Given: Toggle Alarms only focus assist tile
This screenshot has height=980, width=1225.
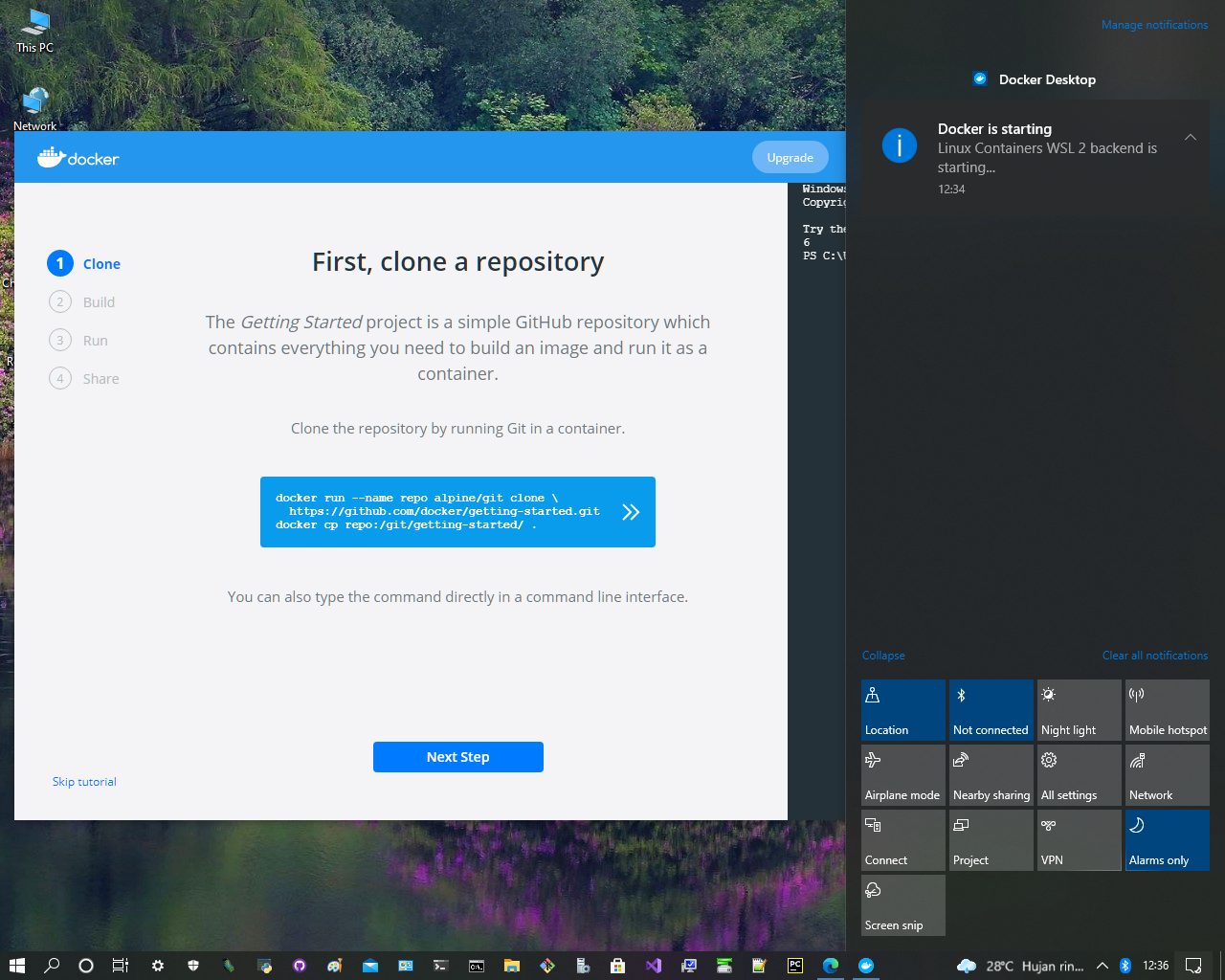Looking at the screenshot, I should pyautogui.click(x=1168, y=839).
